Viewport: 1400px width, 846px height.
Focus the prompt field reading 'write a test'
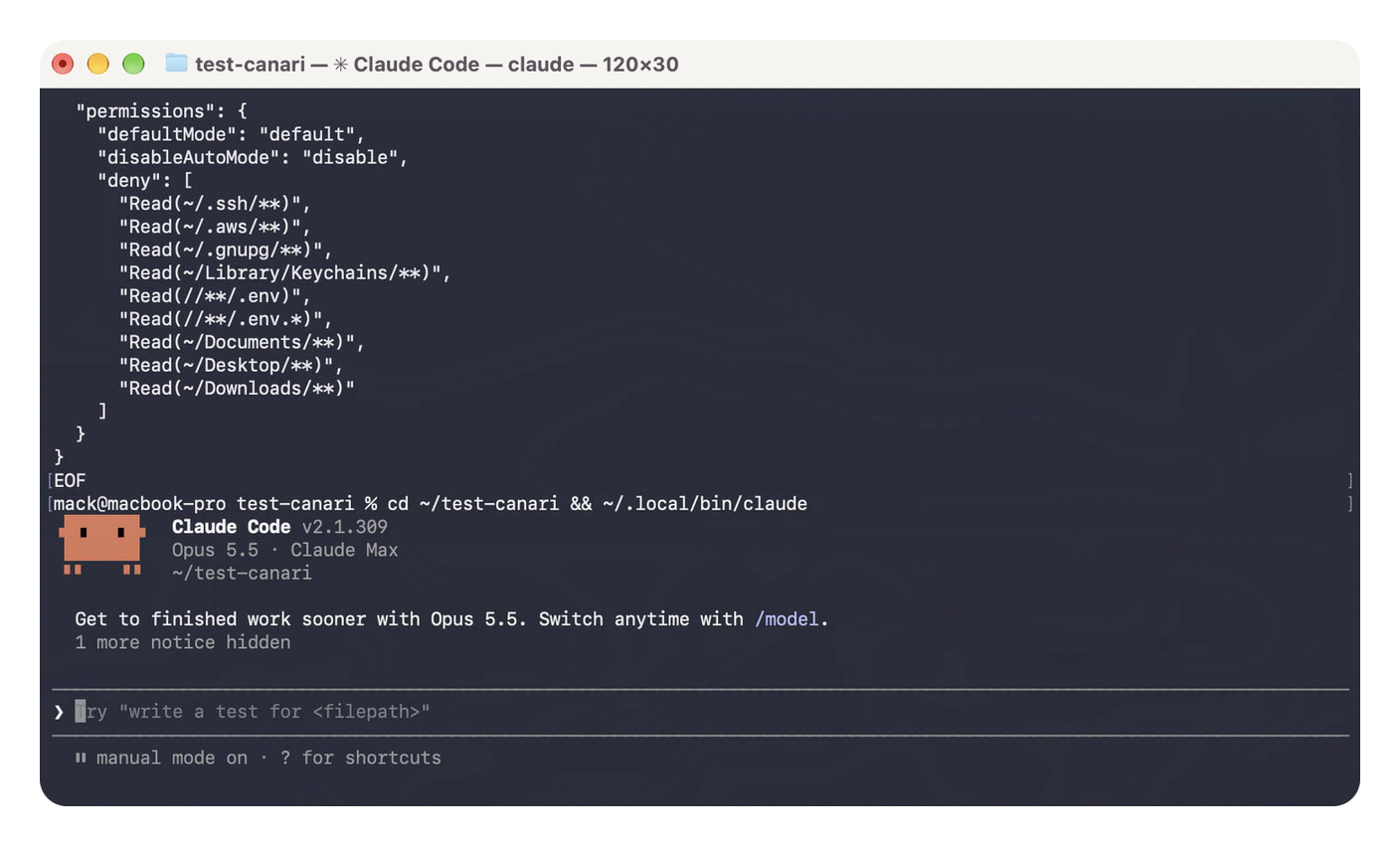(x=701, y=712)
